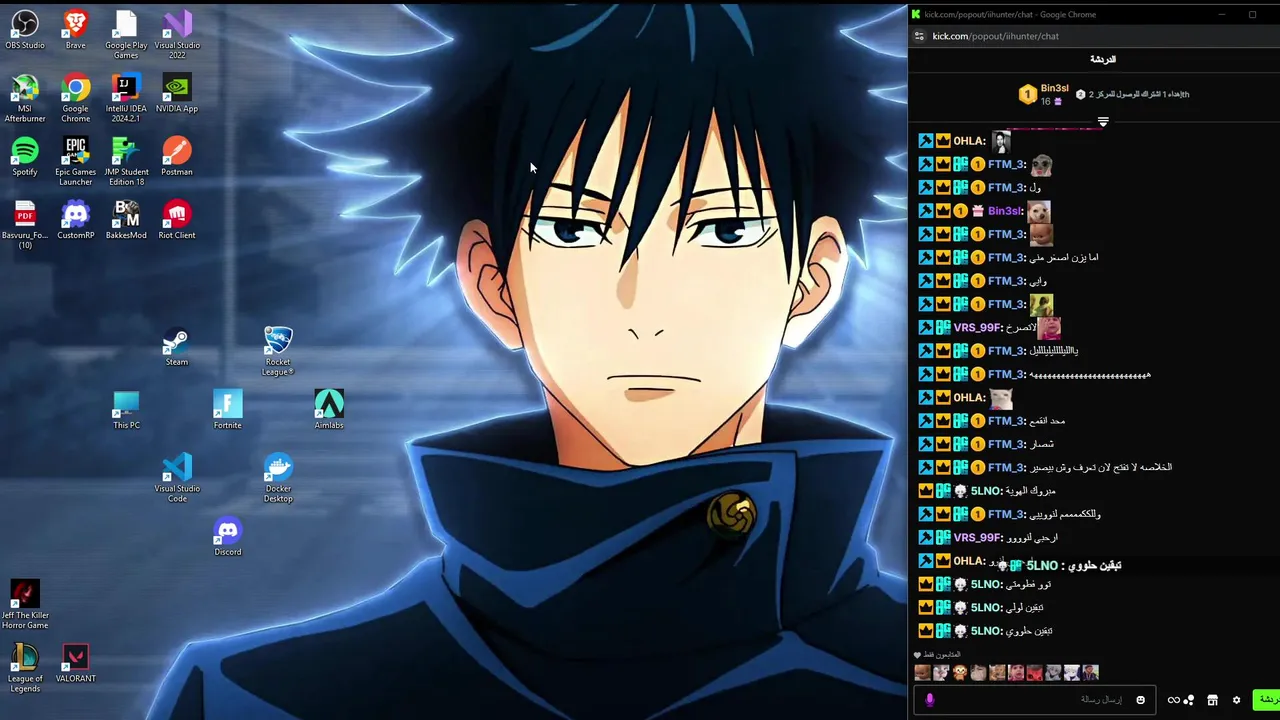The width and height of the screenshot is (1280, 720).
Task: Expand the leaderboard collapse arrow
Action: tap(1103, 122)
